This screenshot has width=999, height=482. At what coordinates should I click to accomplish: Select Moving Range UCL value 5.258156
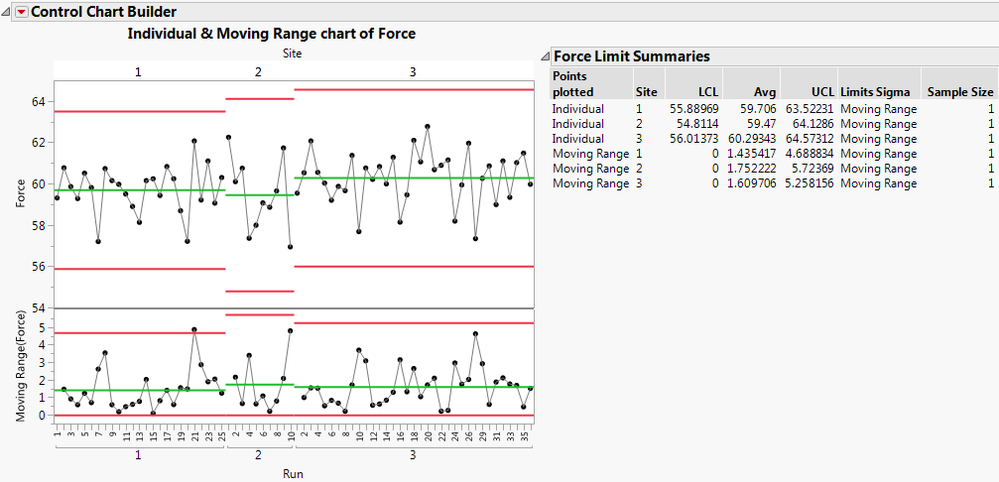[x=809, y=183]
